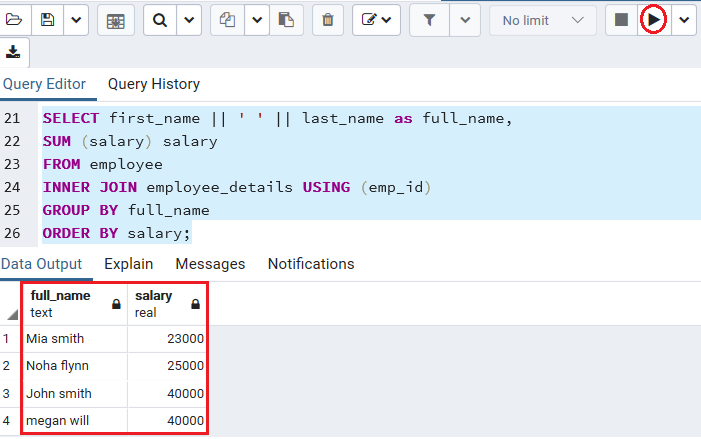Click line number 24 in the gutter

tap(13, 187)
